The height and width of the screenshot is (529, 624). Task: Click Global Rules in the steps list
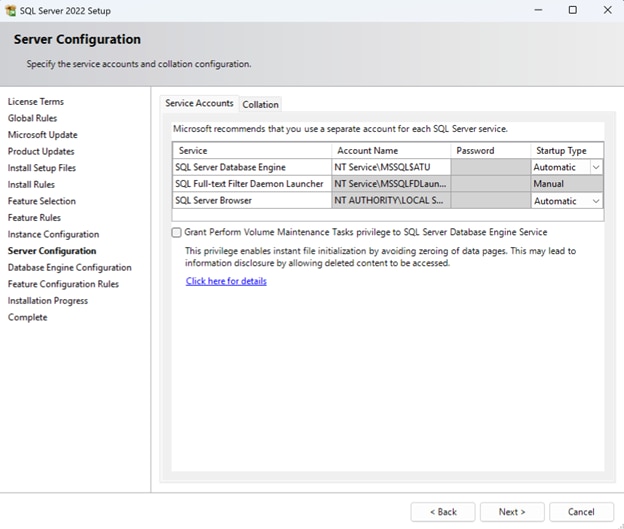pos(32,118)
